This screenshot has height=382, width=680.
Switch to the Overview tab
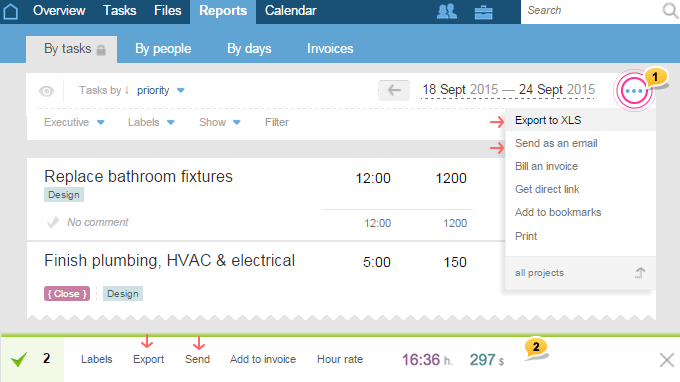pyautogui.click(x=59, y=10)
